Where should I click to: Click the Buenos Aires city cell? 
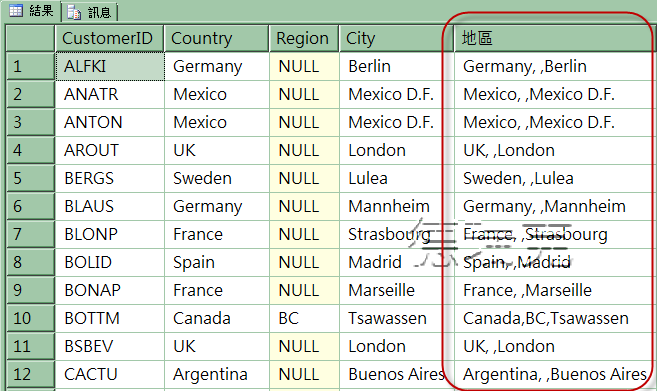tap(396, 375)
